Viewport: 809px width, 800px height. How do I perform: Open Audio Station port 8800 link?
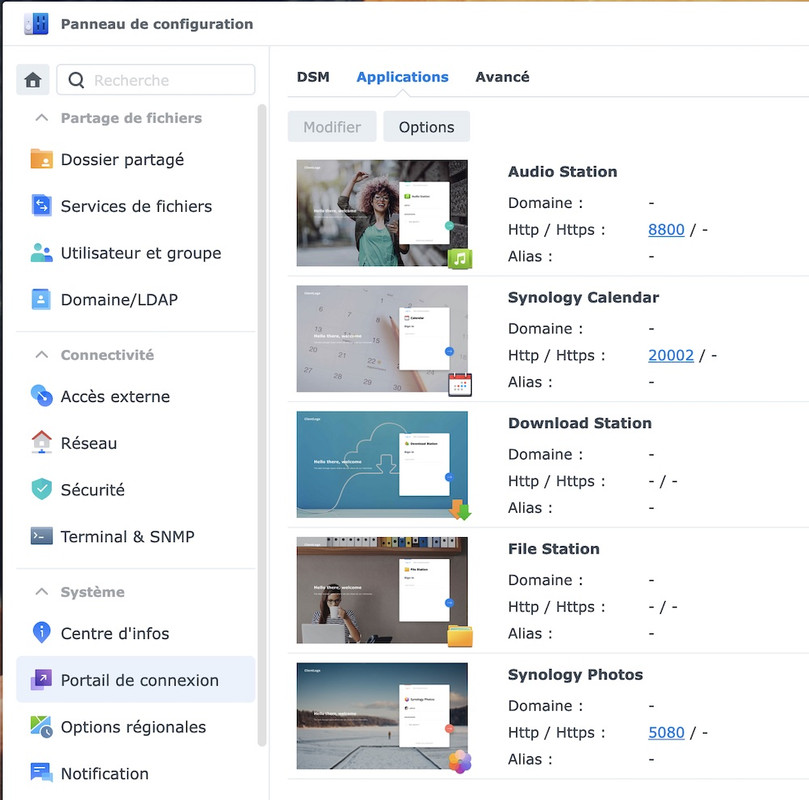click(x=666, y=230)
